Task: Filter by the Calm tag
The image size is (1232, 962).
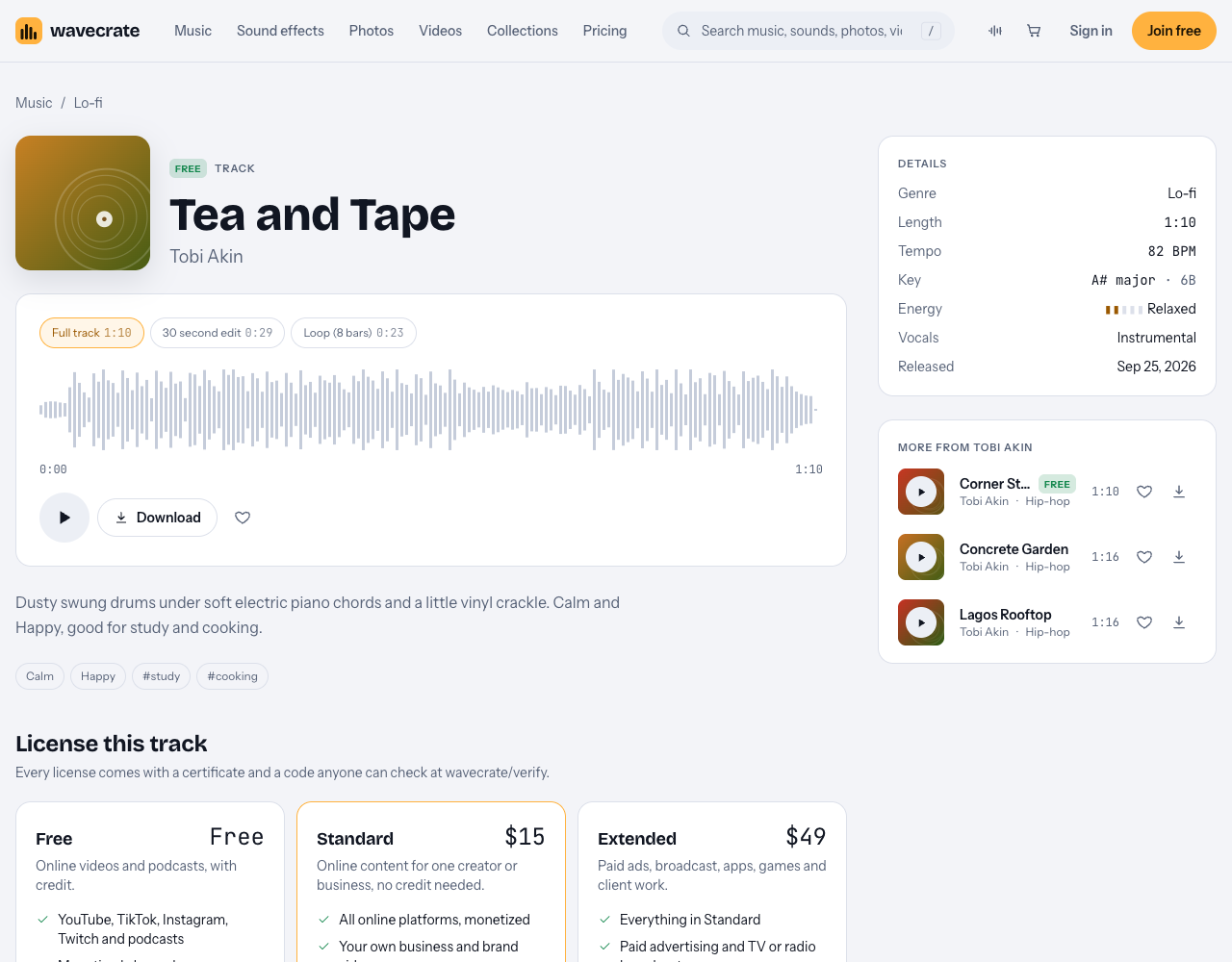Action: tap(39, 676)
